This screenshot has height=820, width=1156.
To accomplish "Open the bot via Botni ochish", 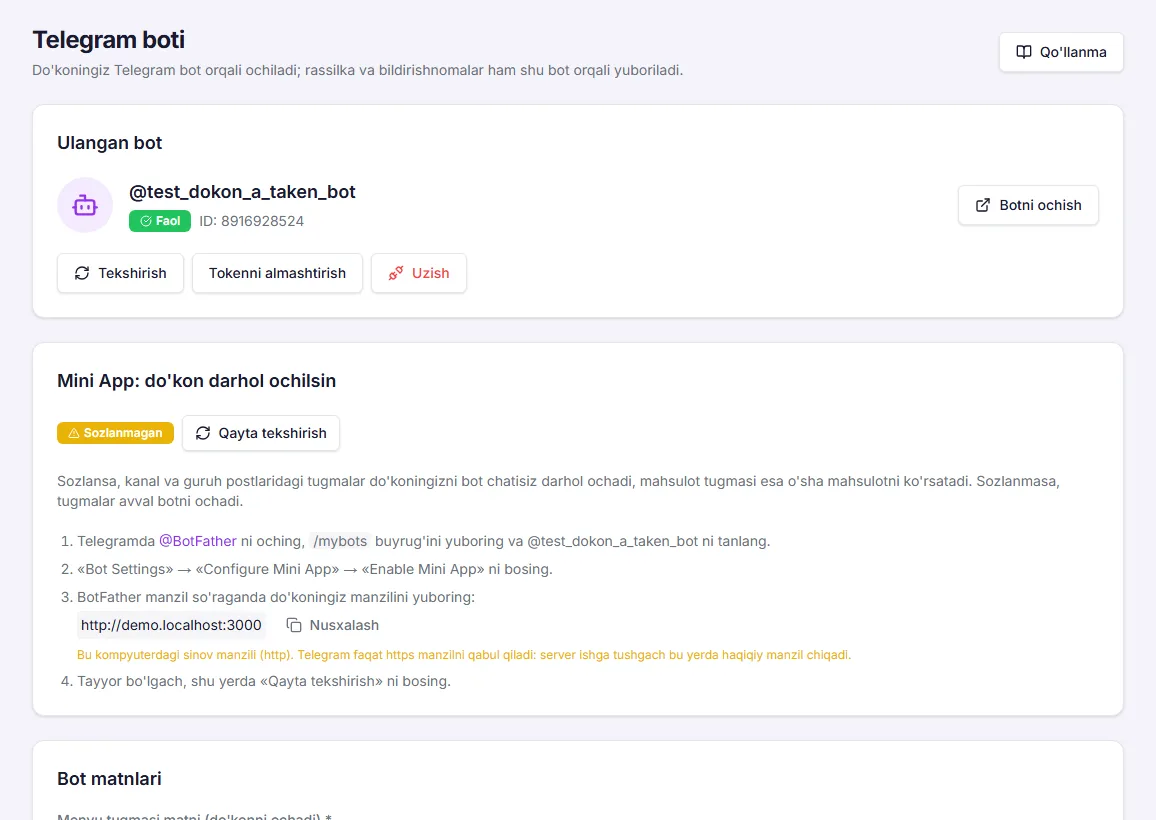I will coord(1028,205).
